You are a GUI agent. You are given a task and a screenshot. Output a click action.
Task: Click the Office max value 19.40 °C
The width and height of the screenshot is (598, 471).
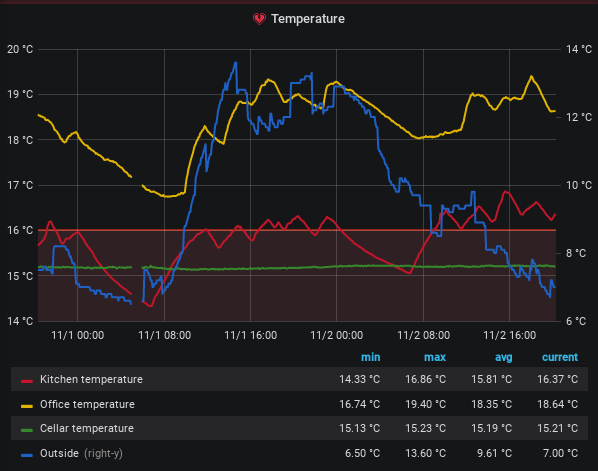(x=426, y=404)
